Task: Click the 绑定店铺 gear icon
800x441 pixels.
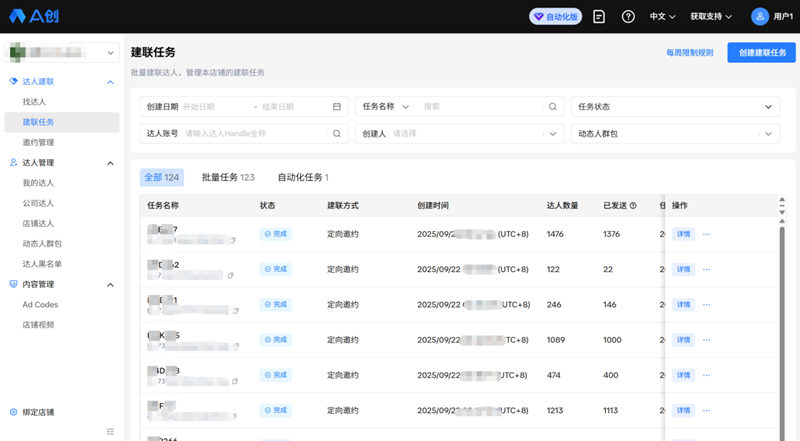Action: tap(13, 412)
